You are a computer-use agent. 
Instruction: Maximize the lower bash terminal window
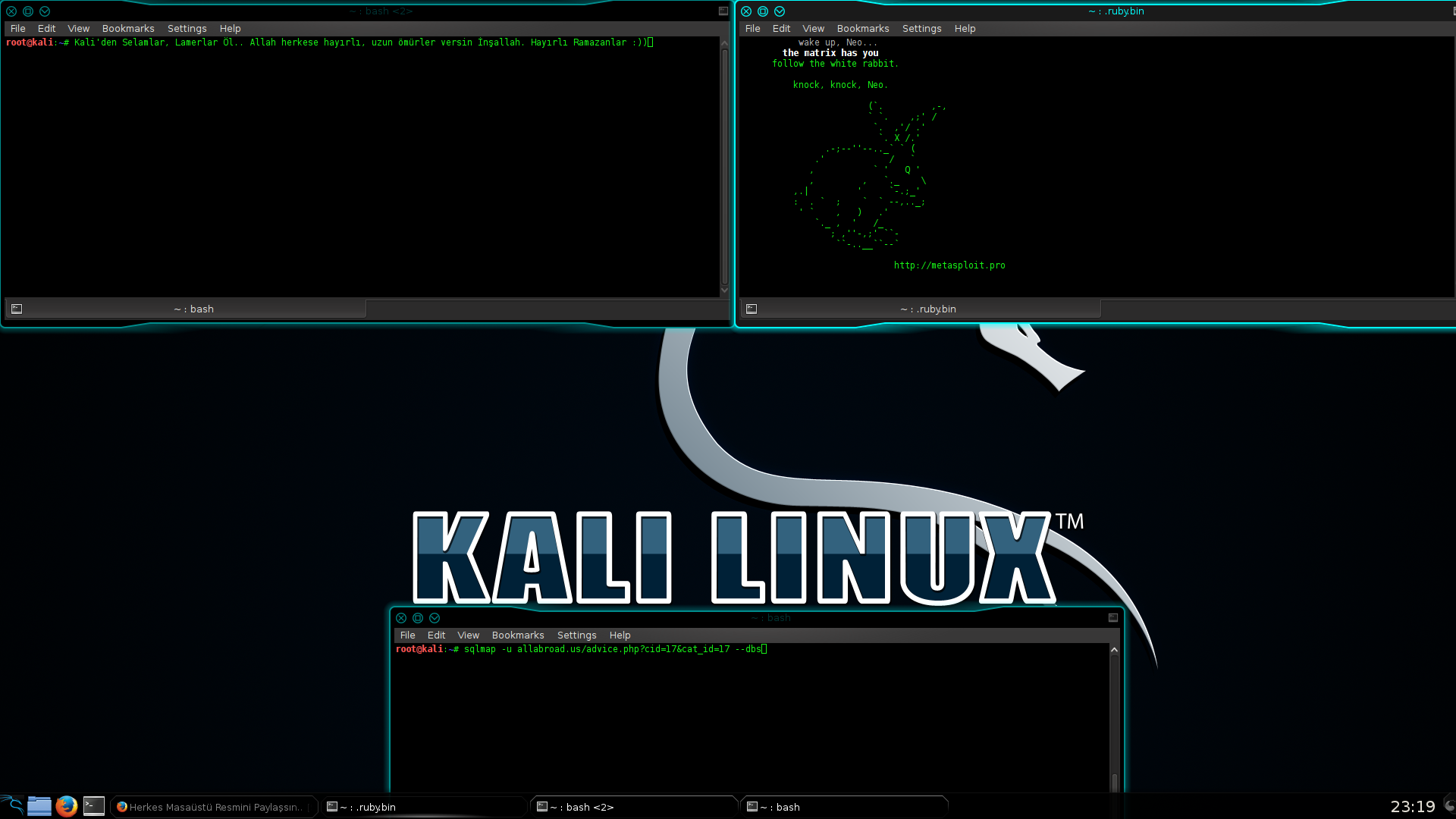pos(418,618)
